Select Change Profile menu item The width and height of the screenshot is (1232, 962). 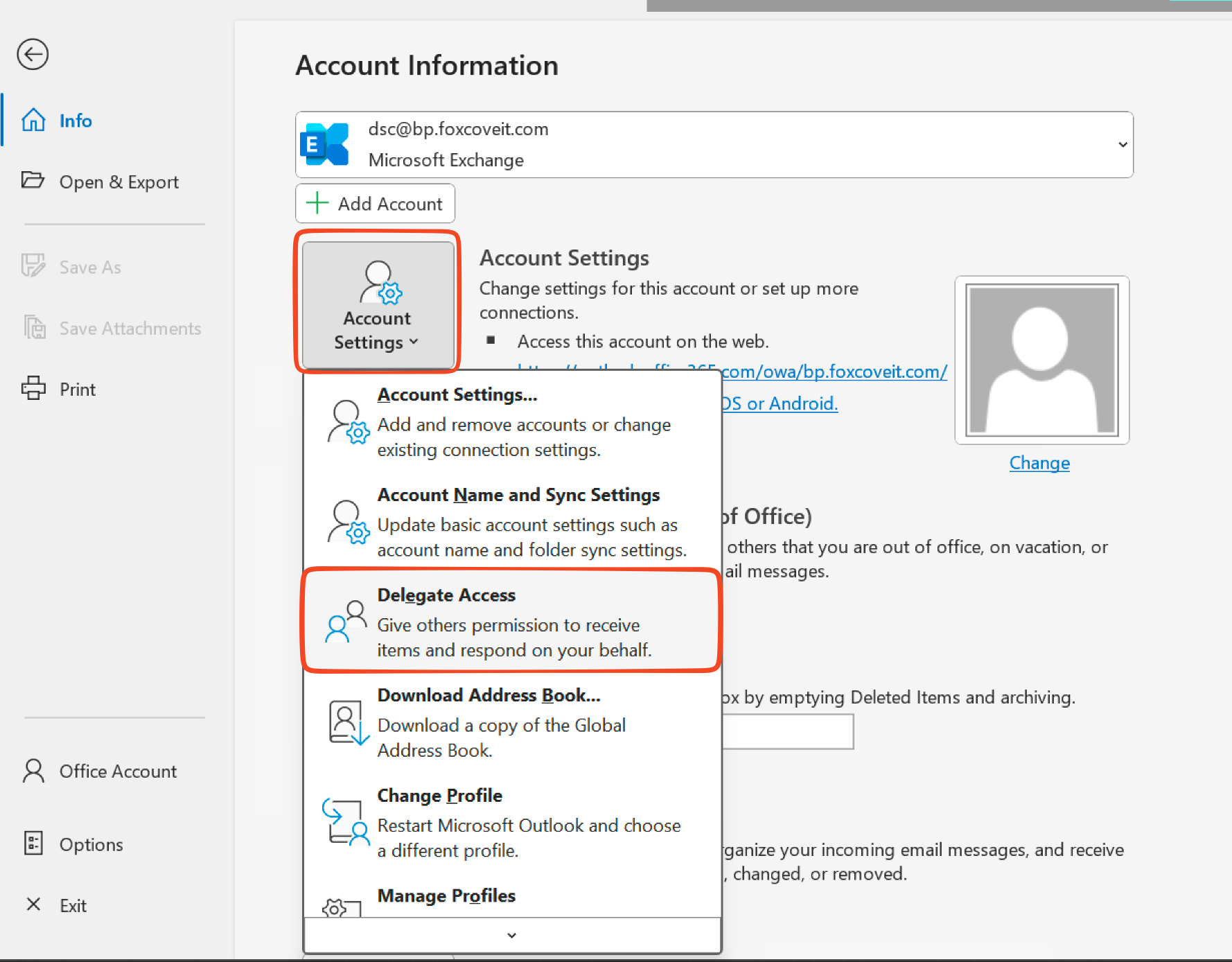tap(512, 822)
